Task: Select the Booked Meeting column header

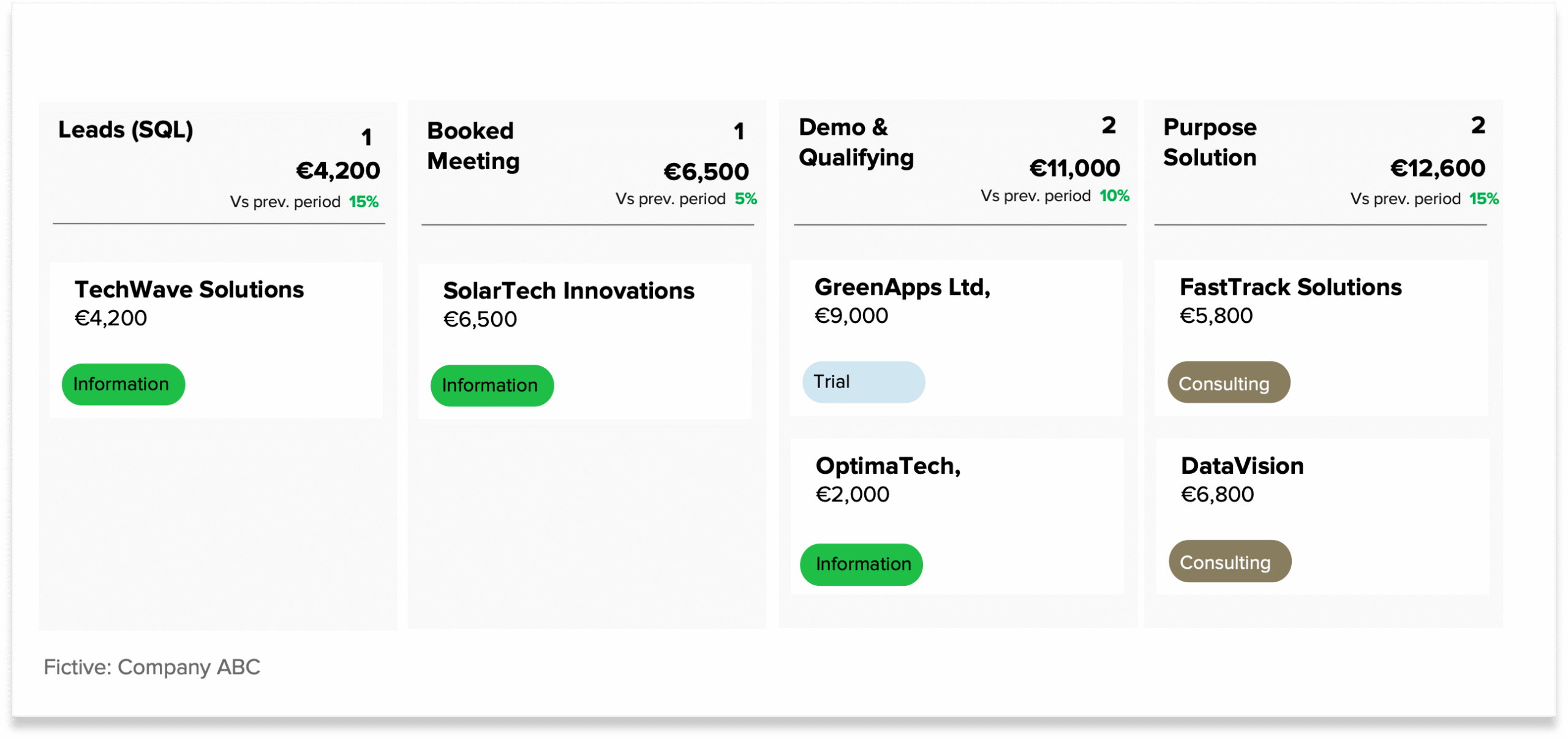Action: pos(473,146)
